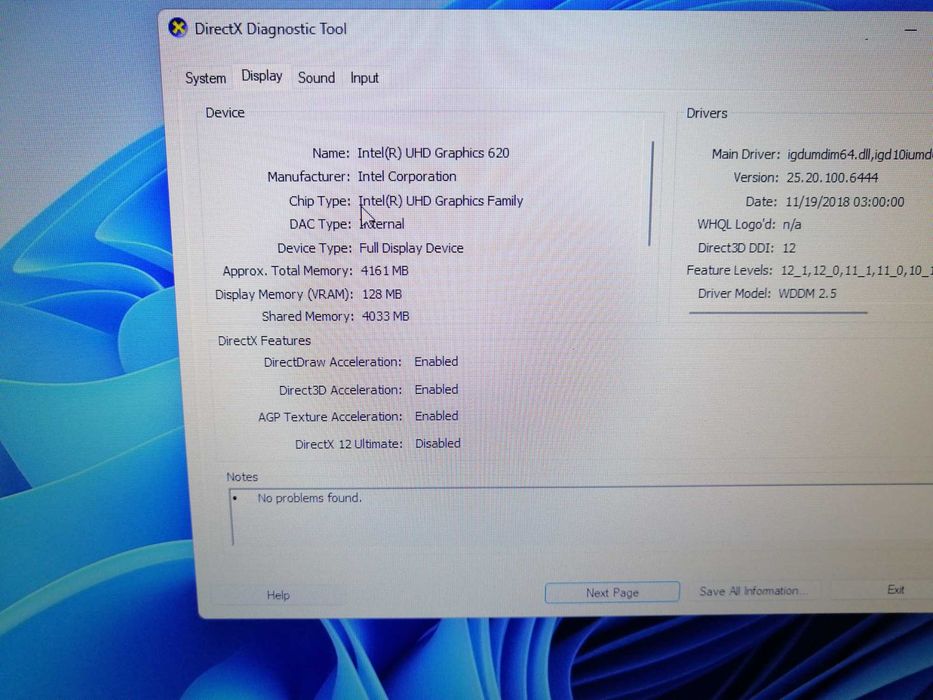Click the 'No problems found.' note
Viewport: 933px width, 700px height.
(309, 498)
